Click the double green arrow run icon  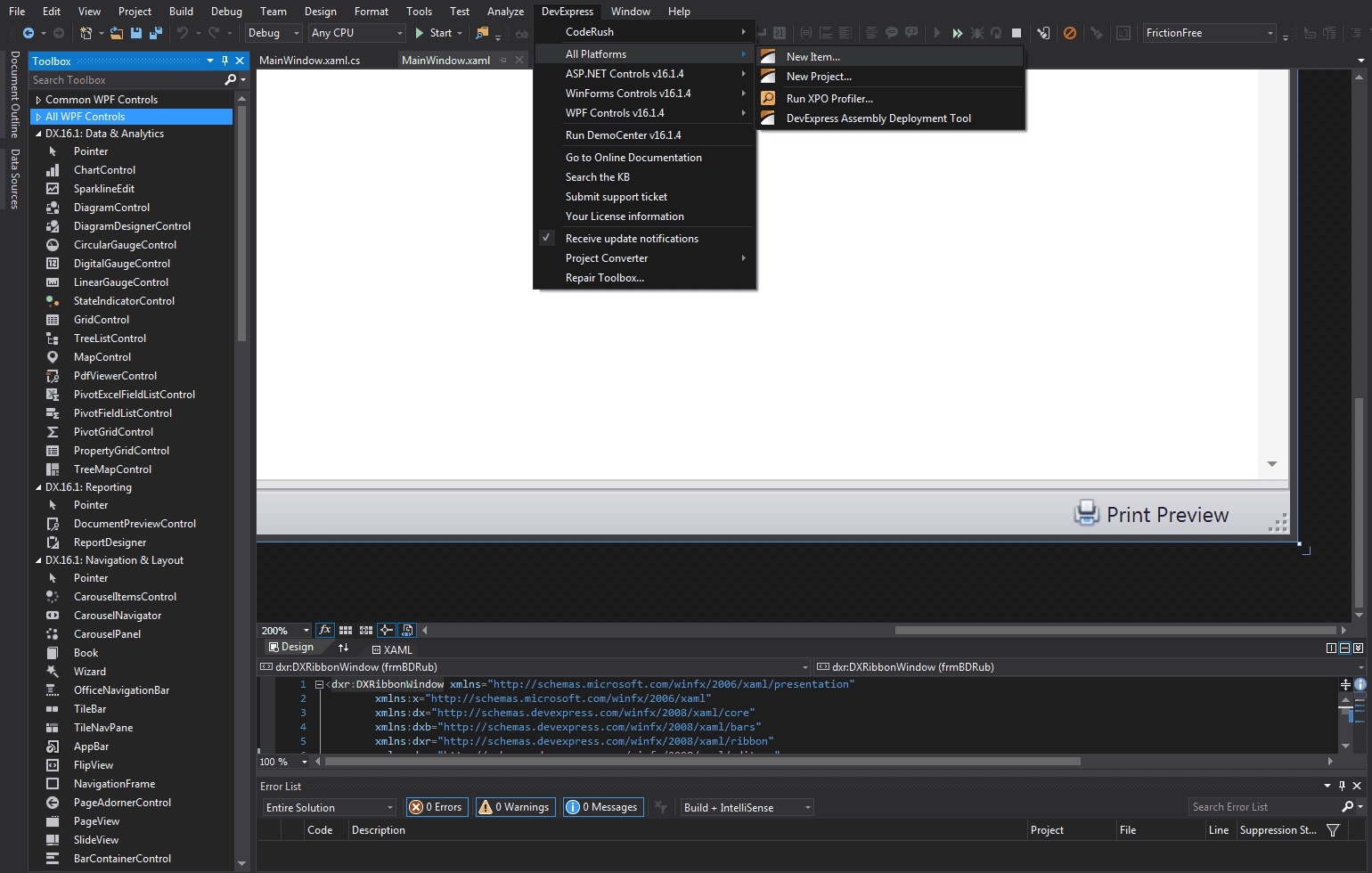pos(957,33)
